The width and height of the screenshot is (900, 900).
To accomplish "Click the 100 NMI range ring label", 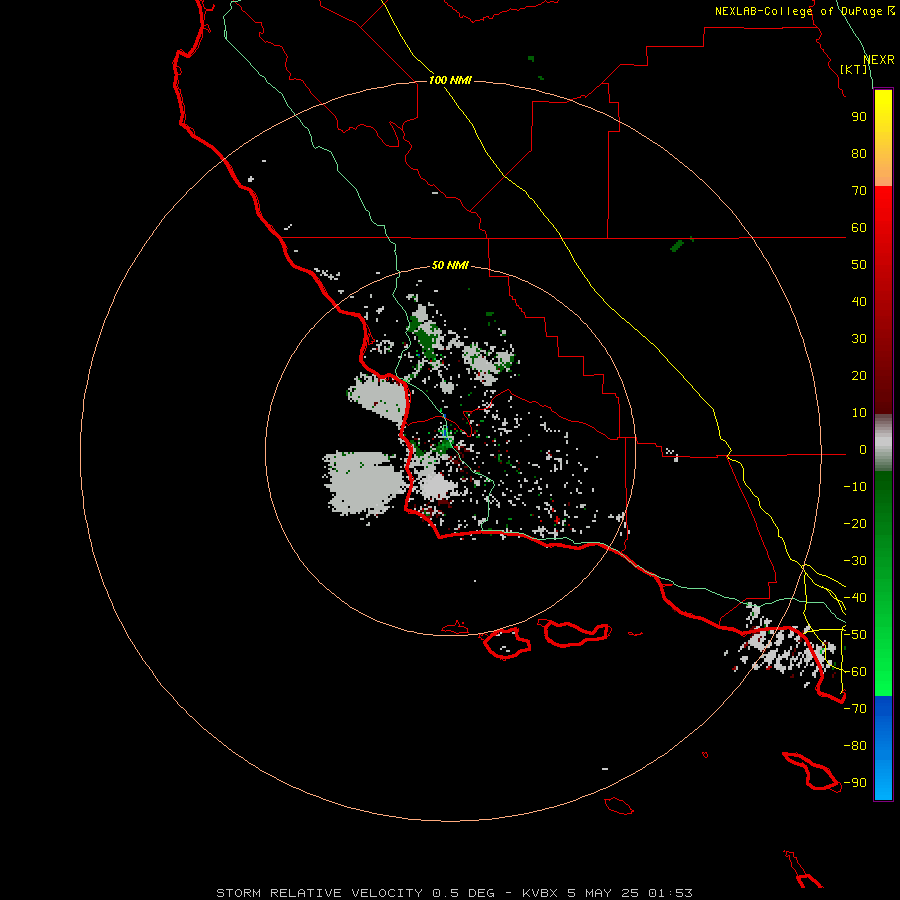I will [x=450, y=80].
